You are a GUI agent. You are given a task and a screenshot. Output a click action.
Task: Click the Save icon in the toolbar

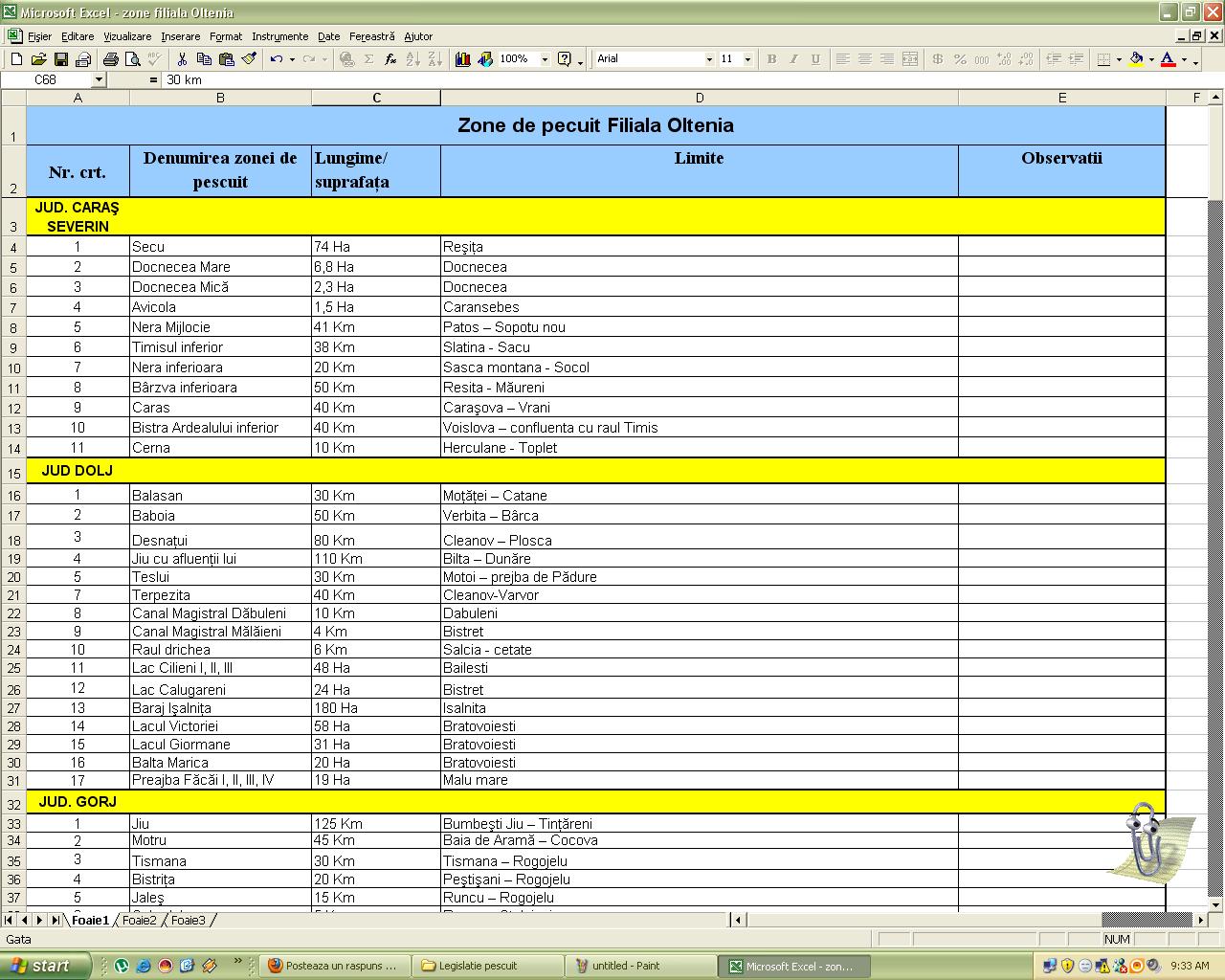pos(61,59)
